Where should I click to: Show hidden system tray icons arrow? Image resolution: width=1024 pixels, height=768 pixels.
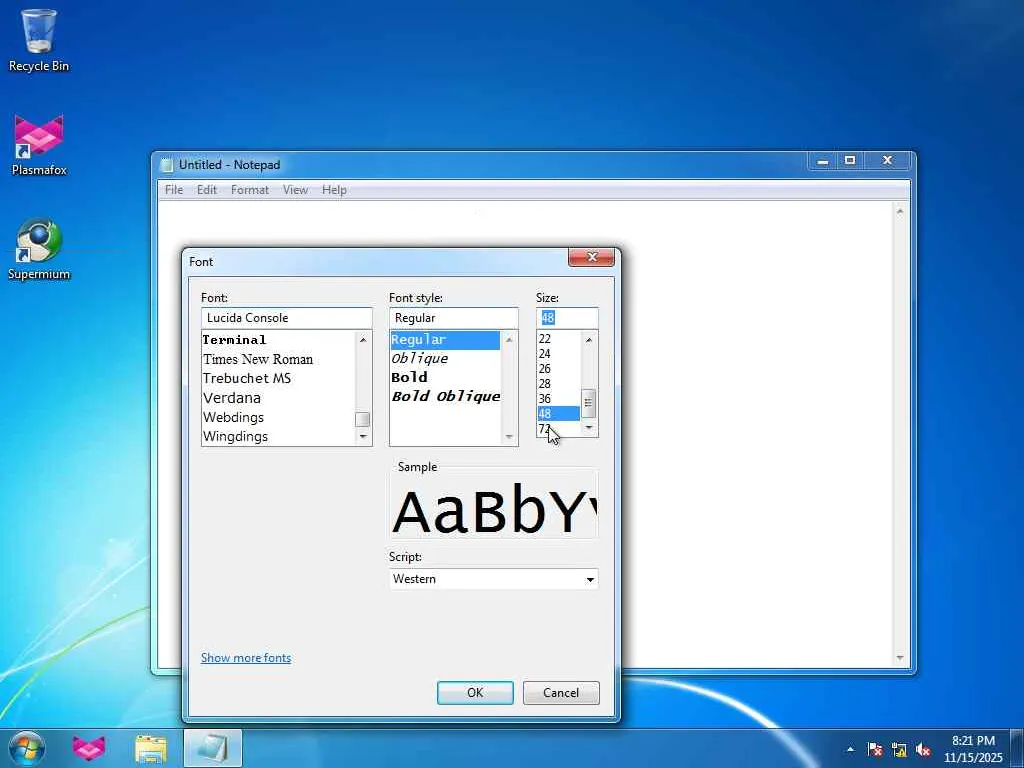(850, 749)
